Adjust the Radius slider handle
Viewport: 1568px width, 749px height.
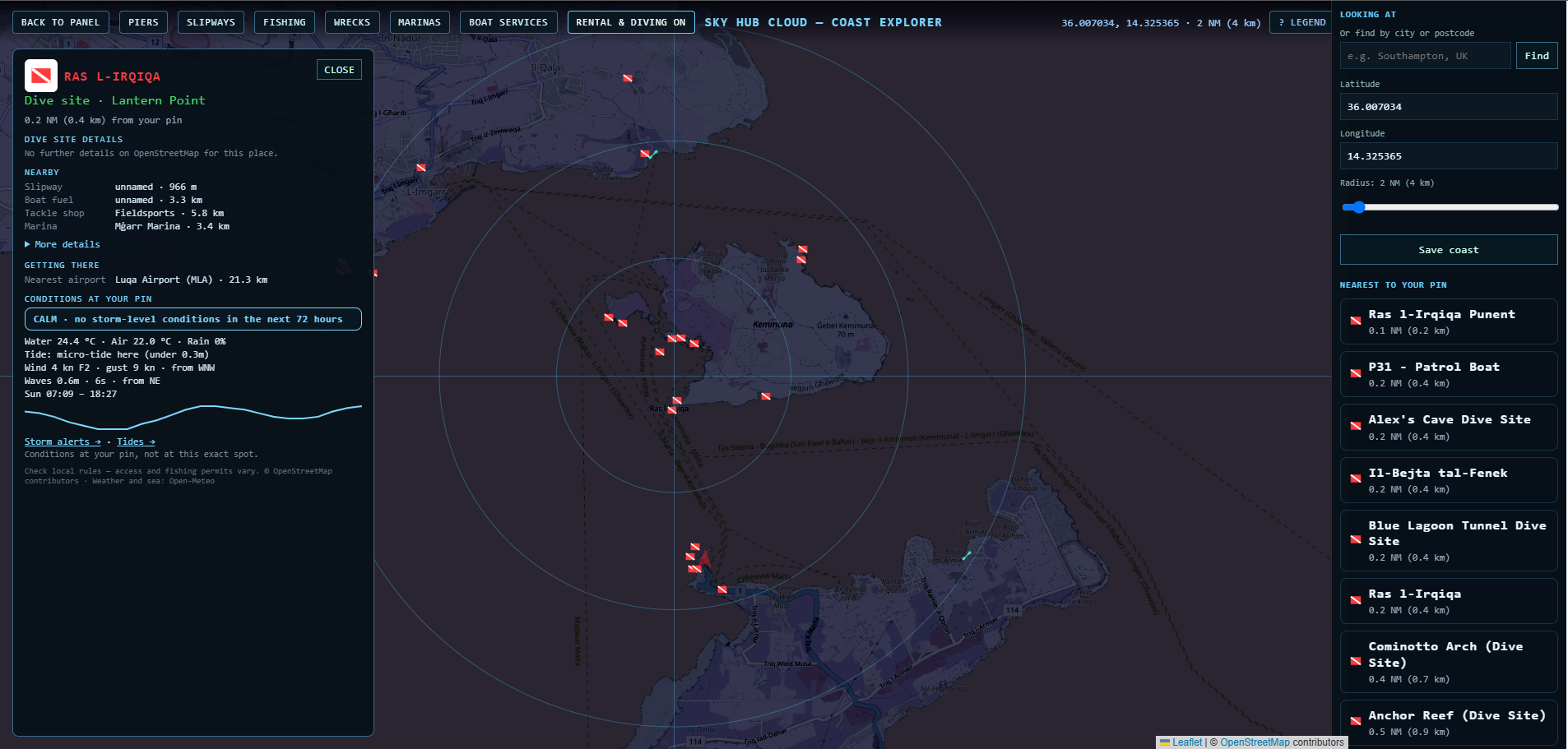[1359, 207]
